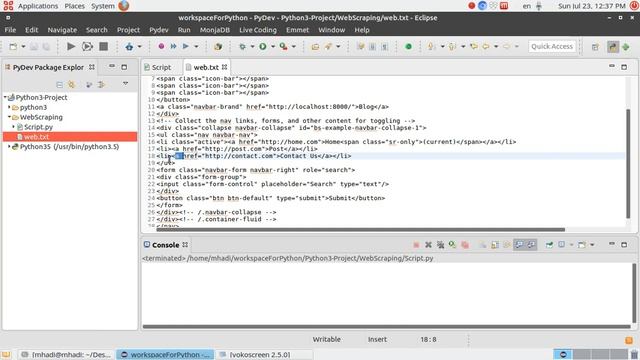Viewport: 640px width, 360px height.
Task: Click the green Debug bug toolbar icon
Action: (242, 47)
